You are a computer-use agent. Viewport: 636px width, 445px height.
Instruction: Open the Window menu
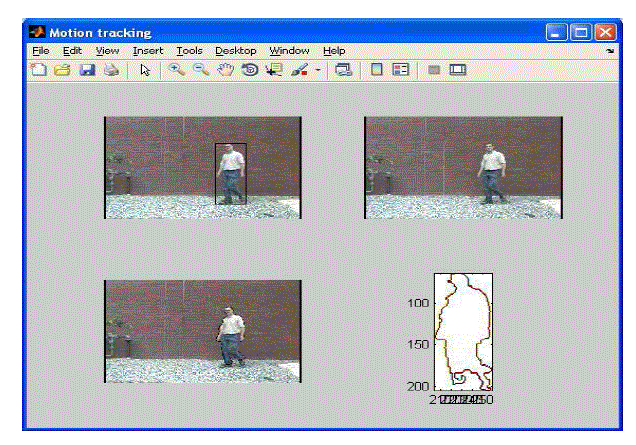pyautogui.click(x=289, y=50)
